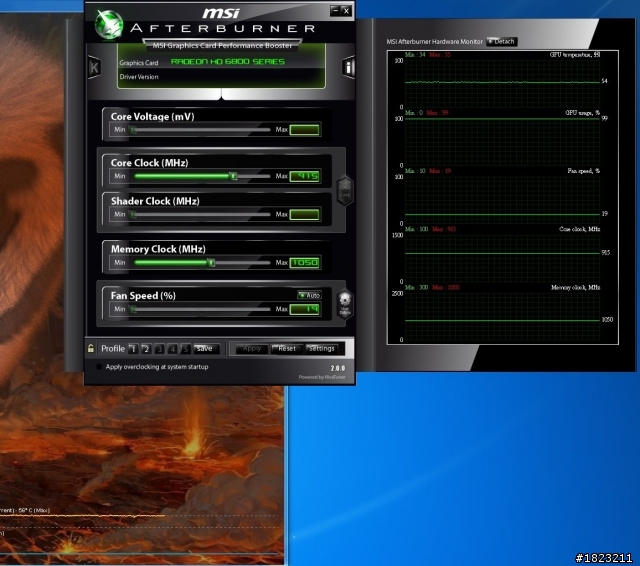Select profile slot 5

pyautogui.click(x=185, y=348)
